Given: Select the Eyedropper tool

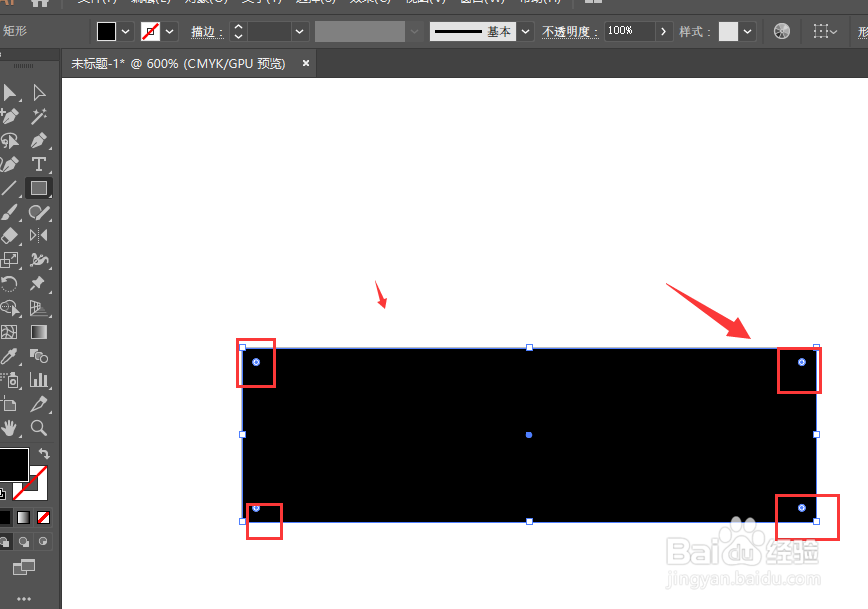Looking at the screenshot, I should tap(9, 356).
